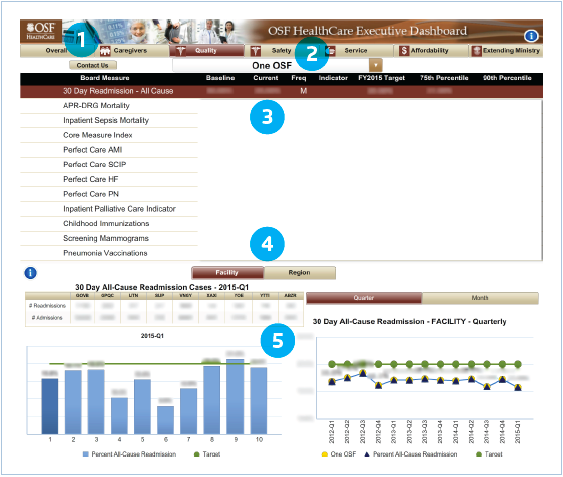Image resolution: width=563 pixels, height=477 pixels.
Task: Click the Caregivers people icon
Action: pos(105,51)
